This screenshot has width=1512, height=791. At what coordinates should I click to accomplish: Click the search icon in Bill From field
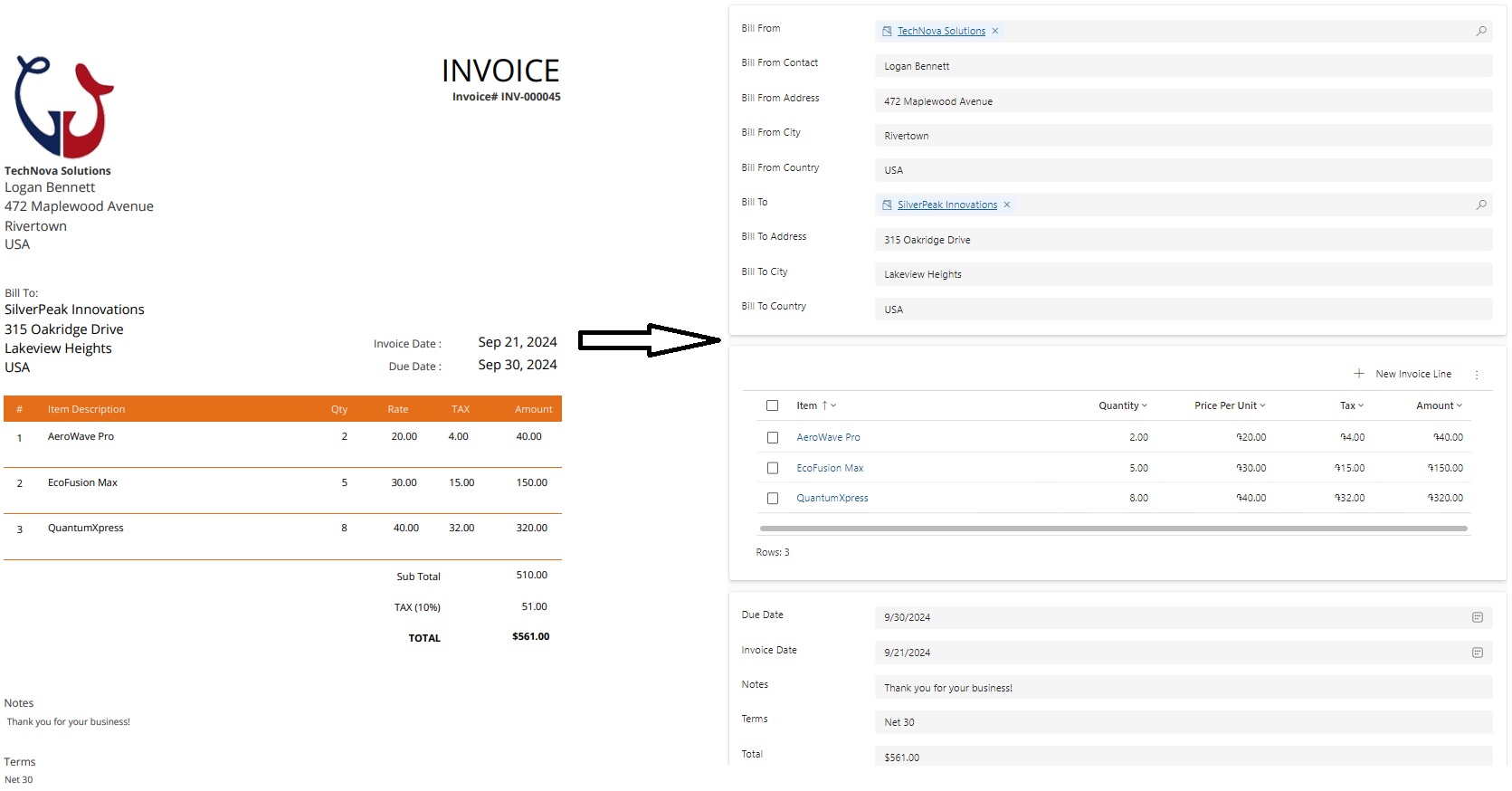coord(1481,31)
